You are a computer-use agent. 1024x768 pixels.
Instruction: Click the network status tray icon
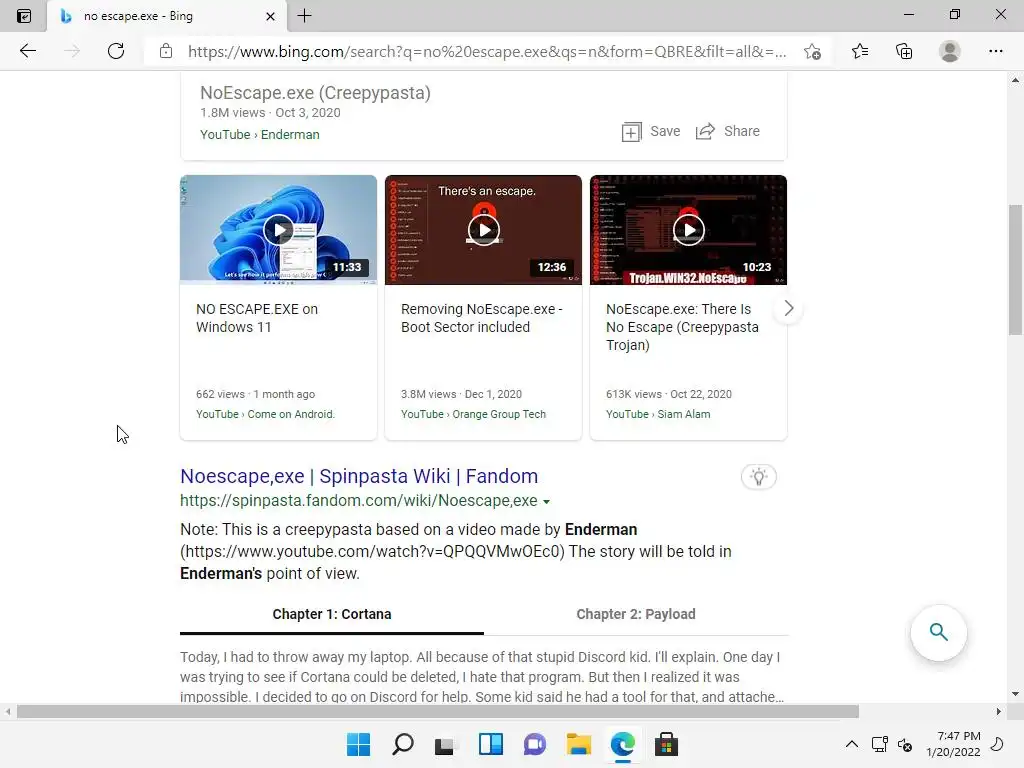tap(879, 744)
